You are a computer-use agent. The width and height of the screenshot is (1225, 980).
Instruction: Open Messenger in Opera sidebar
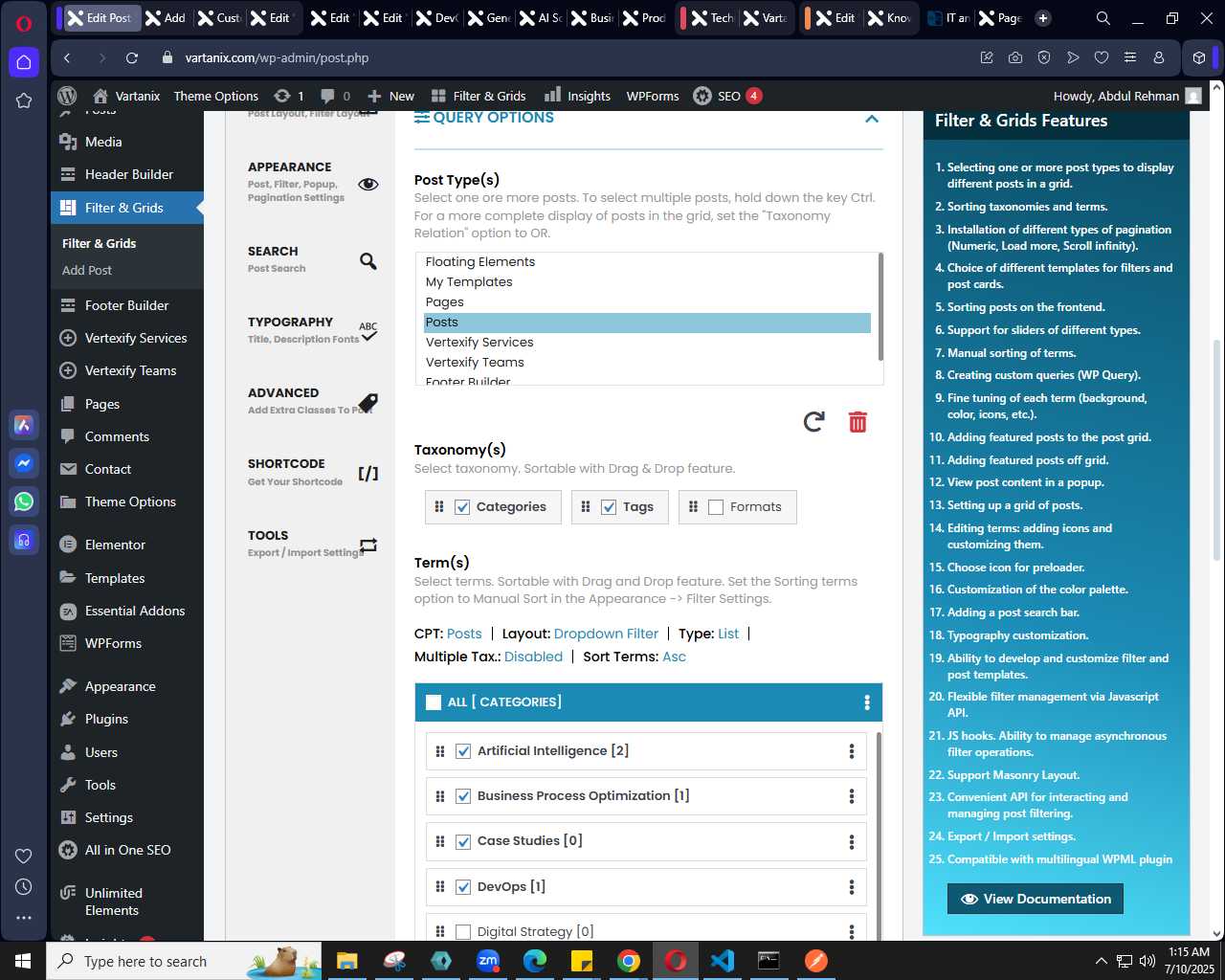(x=24, y=463)
